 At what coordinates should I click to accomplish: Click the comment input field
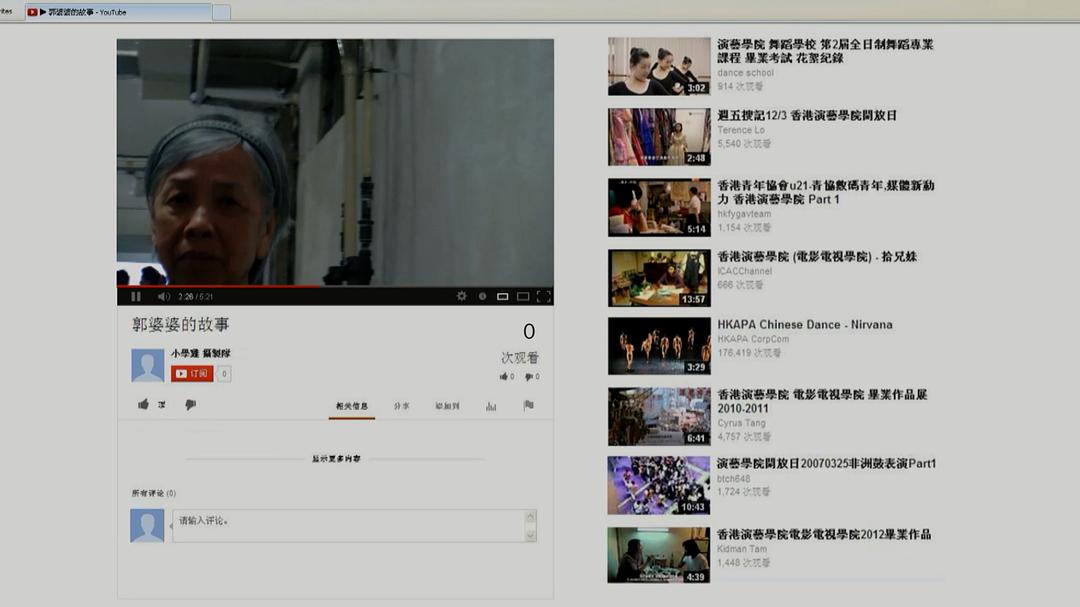click(x=349, y=526)
